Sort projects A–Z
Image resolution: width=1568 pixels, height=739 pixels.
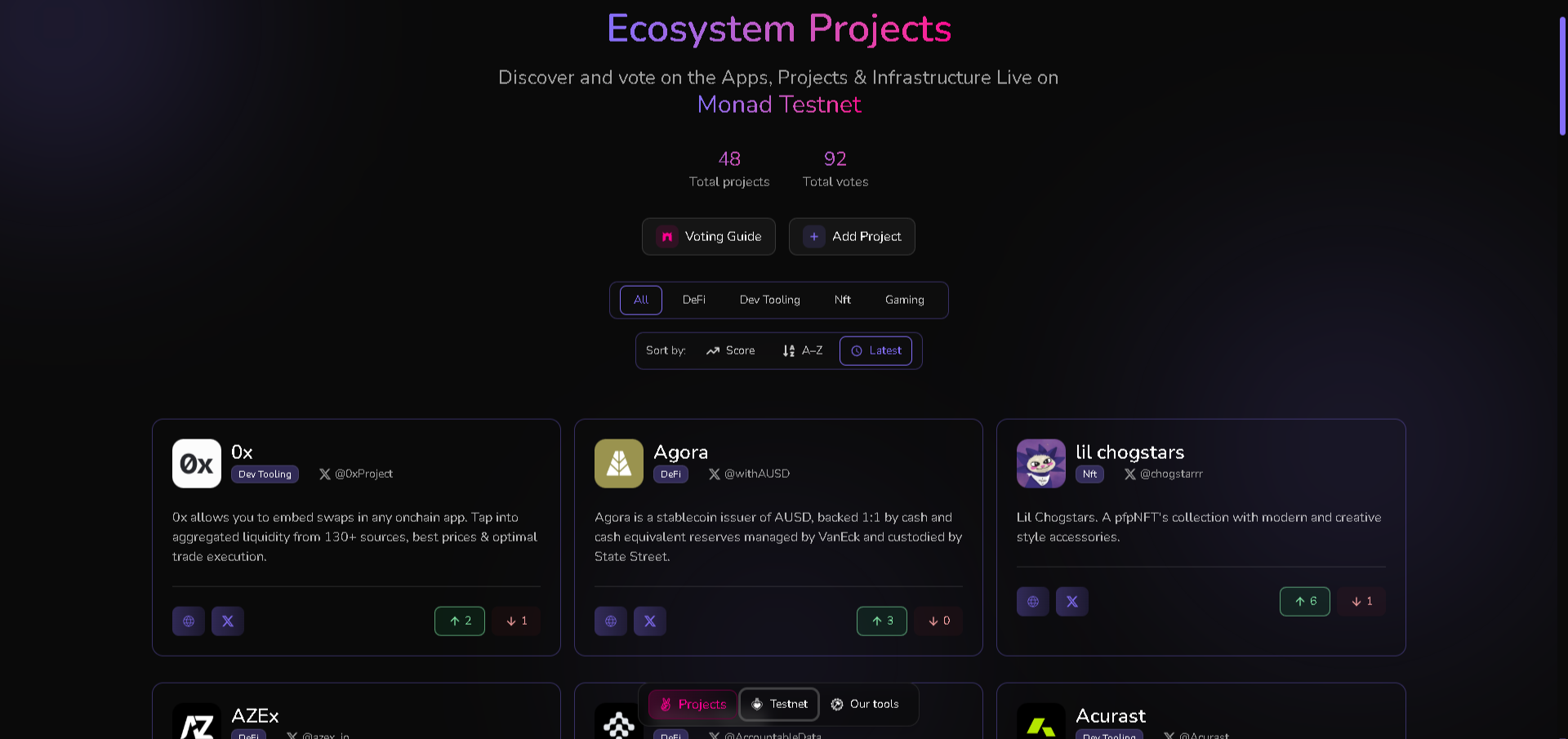pos(803,351)
